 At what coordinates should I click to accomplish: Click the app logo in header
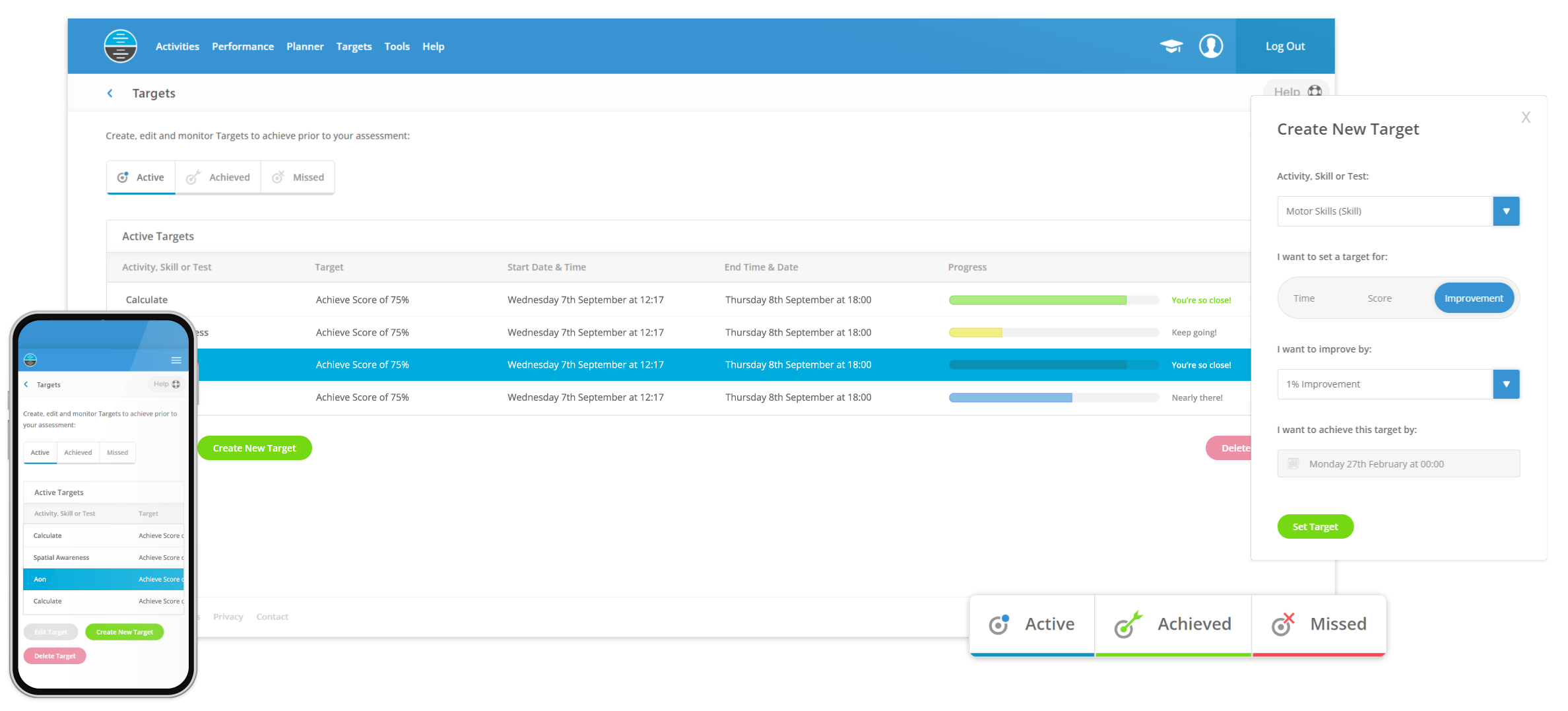pyautogui.click(x=120, y=46)
